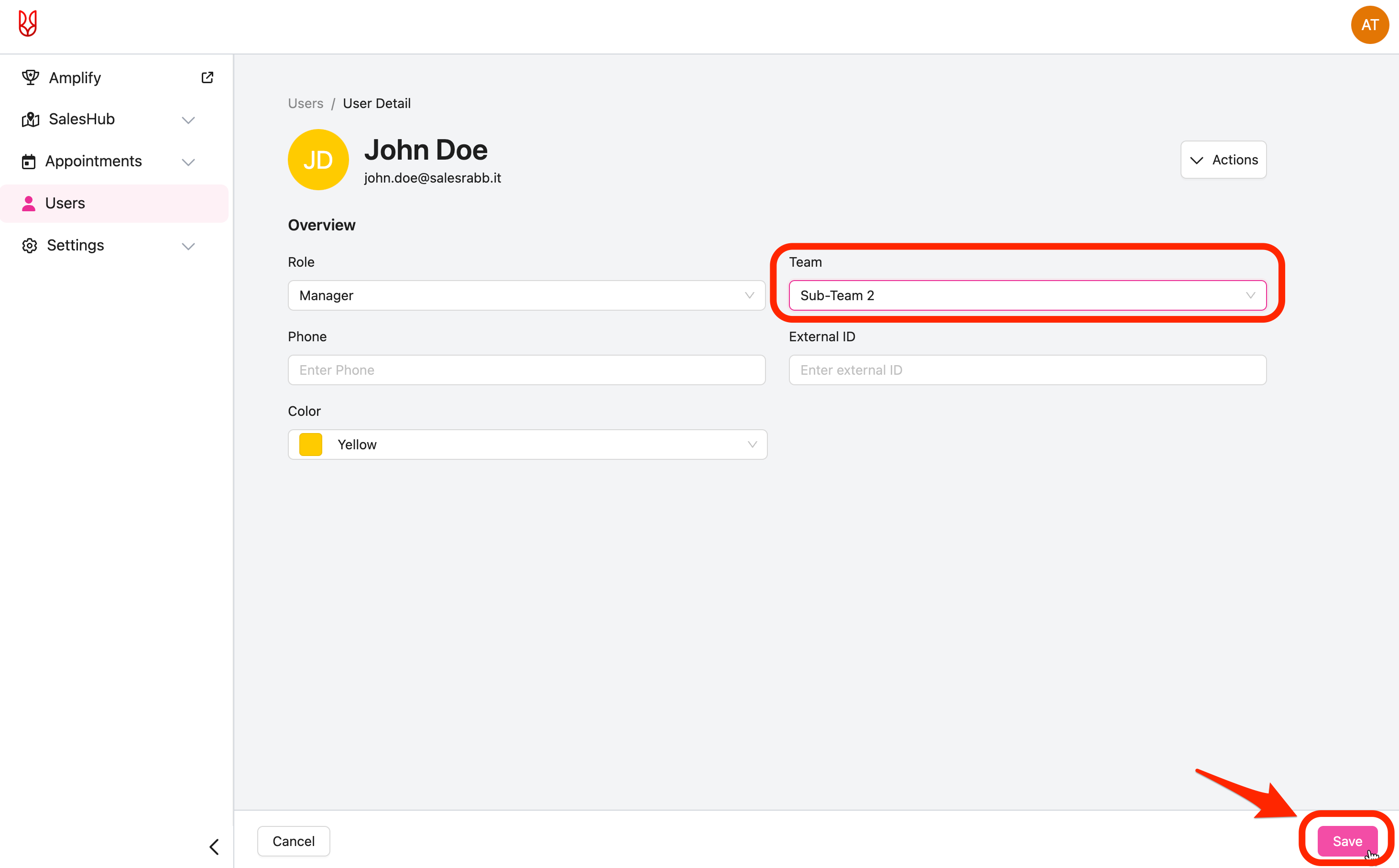This screenshot has height=868, width=1399.
Task: Expand the SalesHub submenu chevron
Action: coord(188,120)
